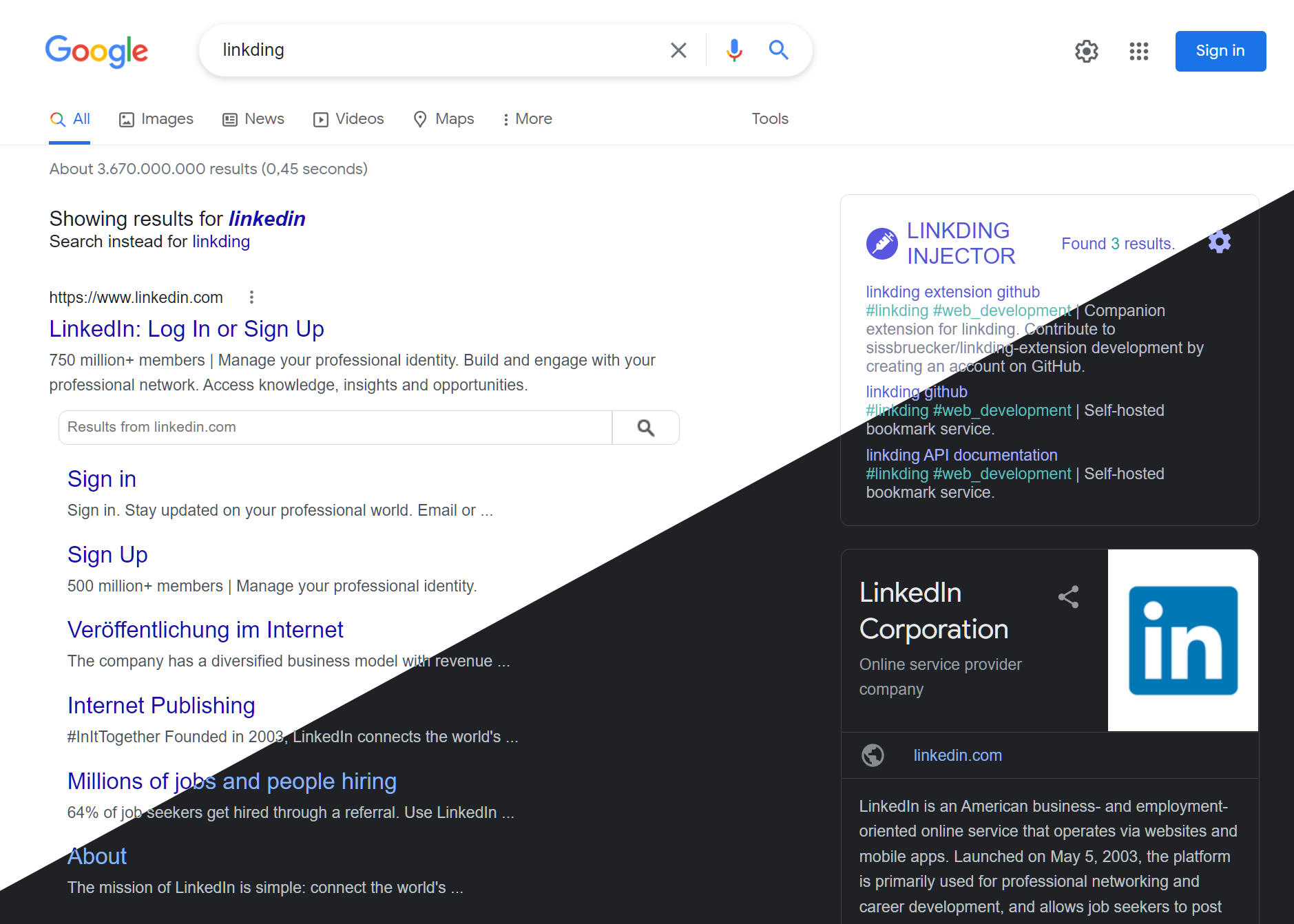Click the Sign in button
This screenshot has width=1294, height=924.
click(1220, 51)
